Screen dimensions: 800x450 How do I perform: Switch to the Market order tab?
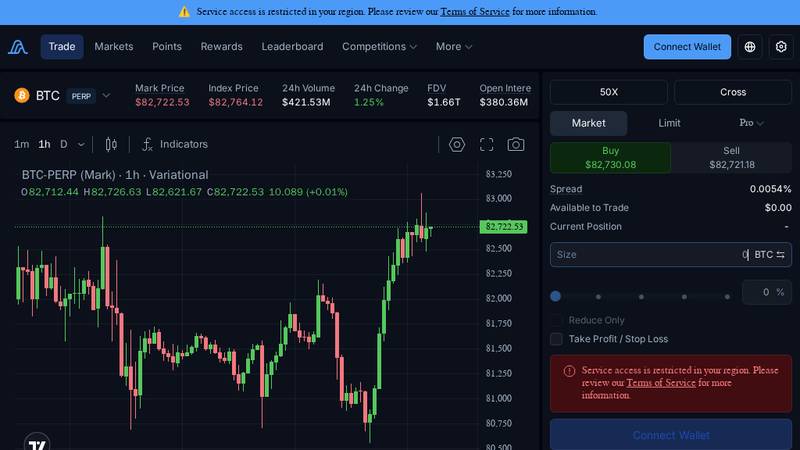tap(588, 123)
